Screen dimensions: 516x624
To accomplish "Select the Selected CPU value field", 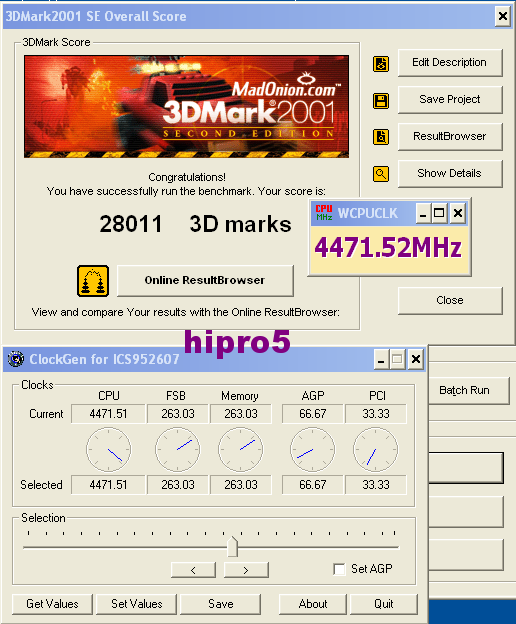I will [108, 485].
